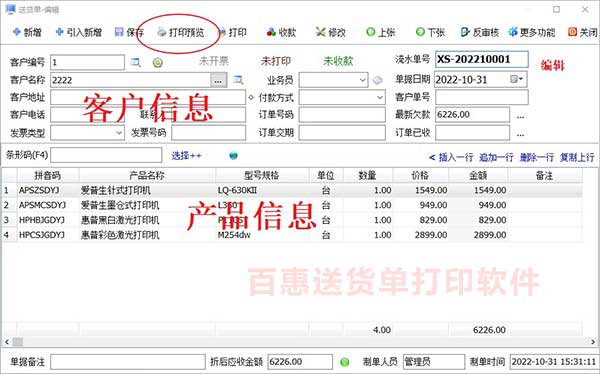600x374 pixels.
Task: Click the 新增 toolbar button
Action: (x=27, y=33)
